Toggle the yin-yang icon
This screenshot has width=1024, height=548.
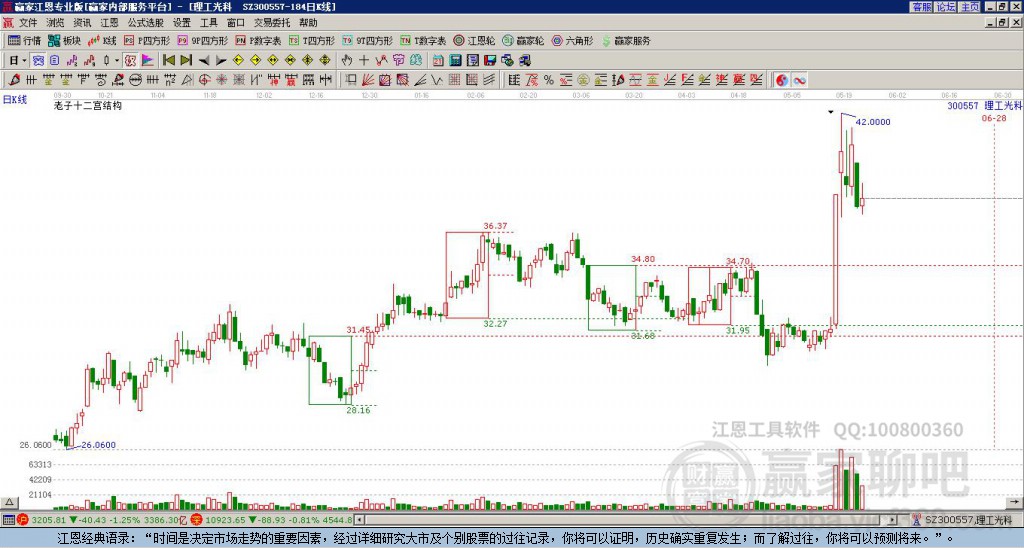782,80
